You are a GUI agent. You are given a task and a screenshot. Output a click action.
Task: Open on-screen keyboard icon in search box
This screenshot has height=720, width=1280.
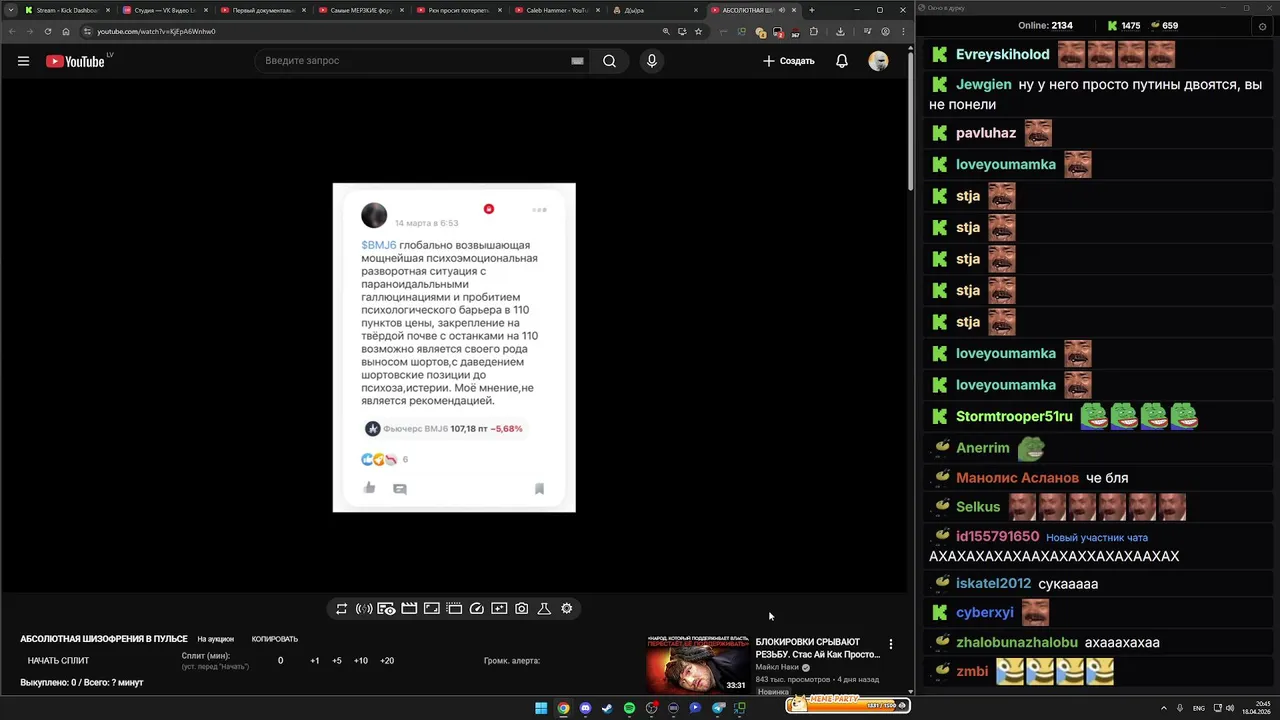pos(577,61)
